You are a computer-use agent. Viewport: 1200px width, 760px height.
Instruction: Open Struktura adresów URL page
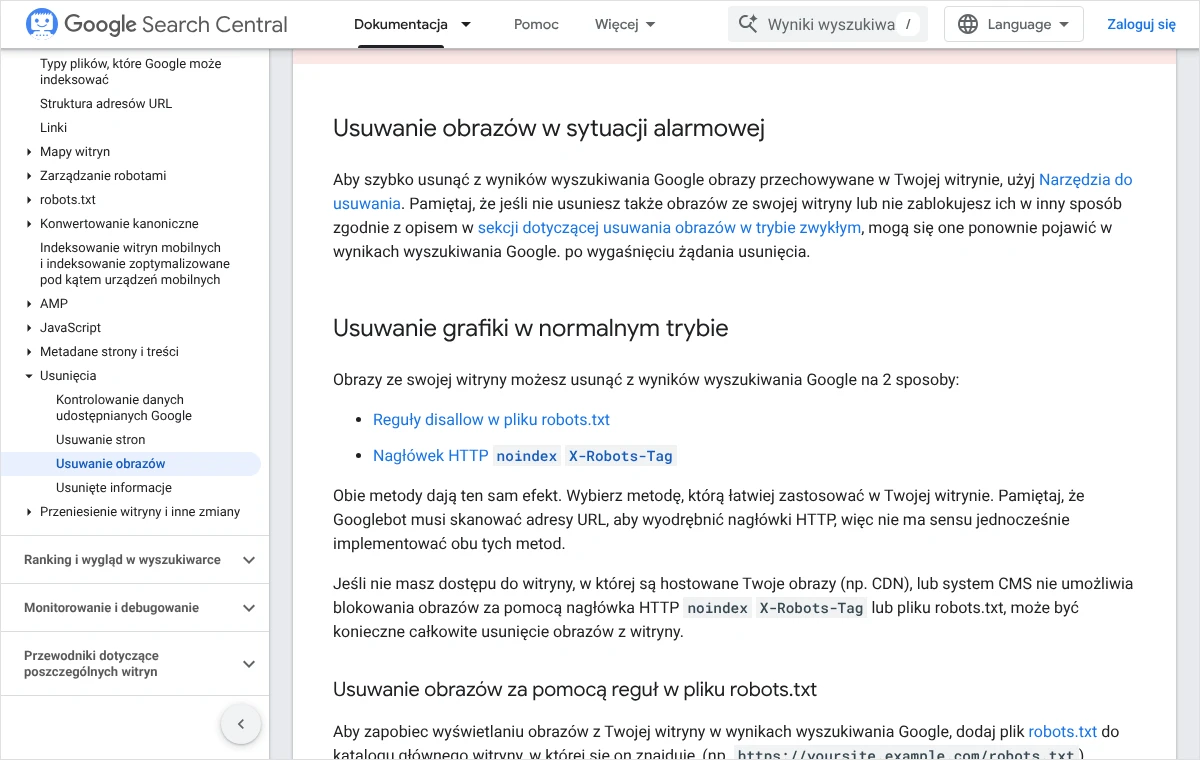106,104
